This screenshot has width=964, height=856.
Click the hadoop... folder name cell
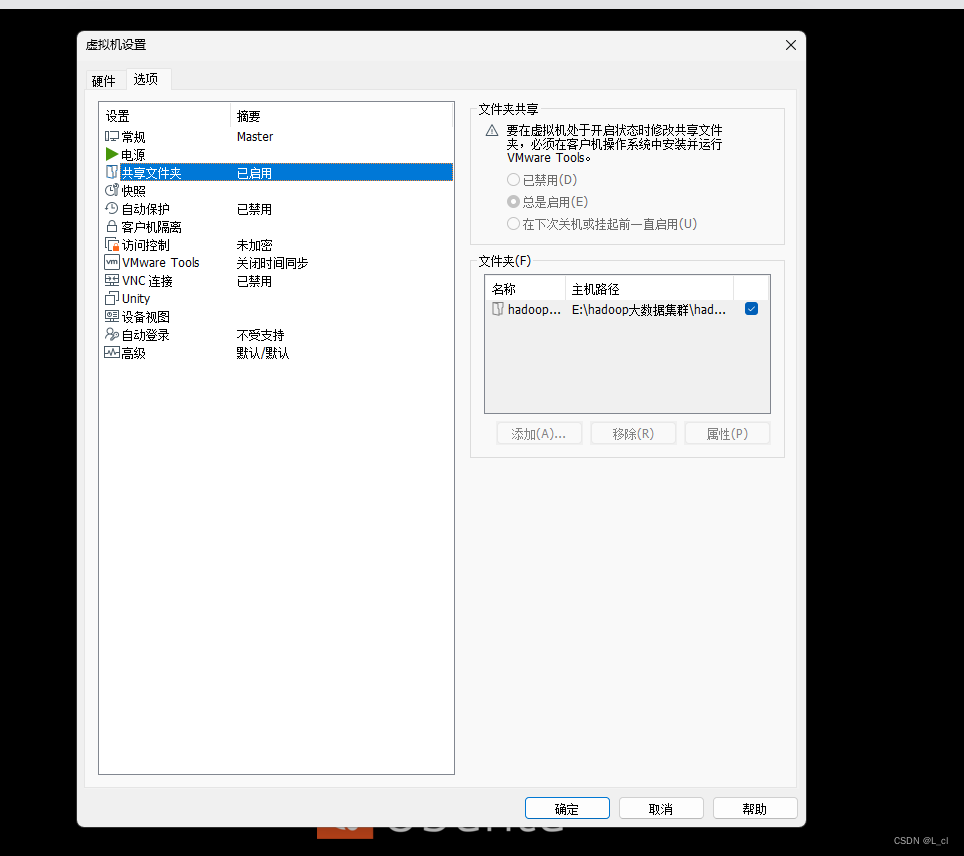pos(534,309)
